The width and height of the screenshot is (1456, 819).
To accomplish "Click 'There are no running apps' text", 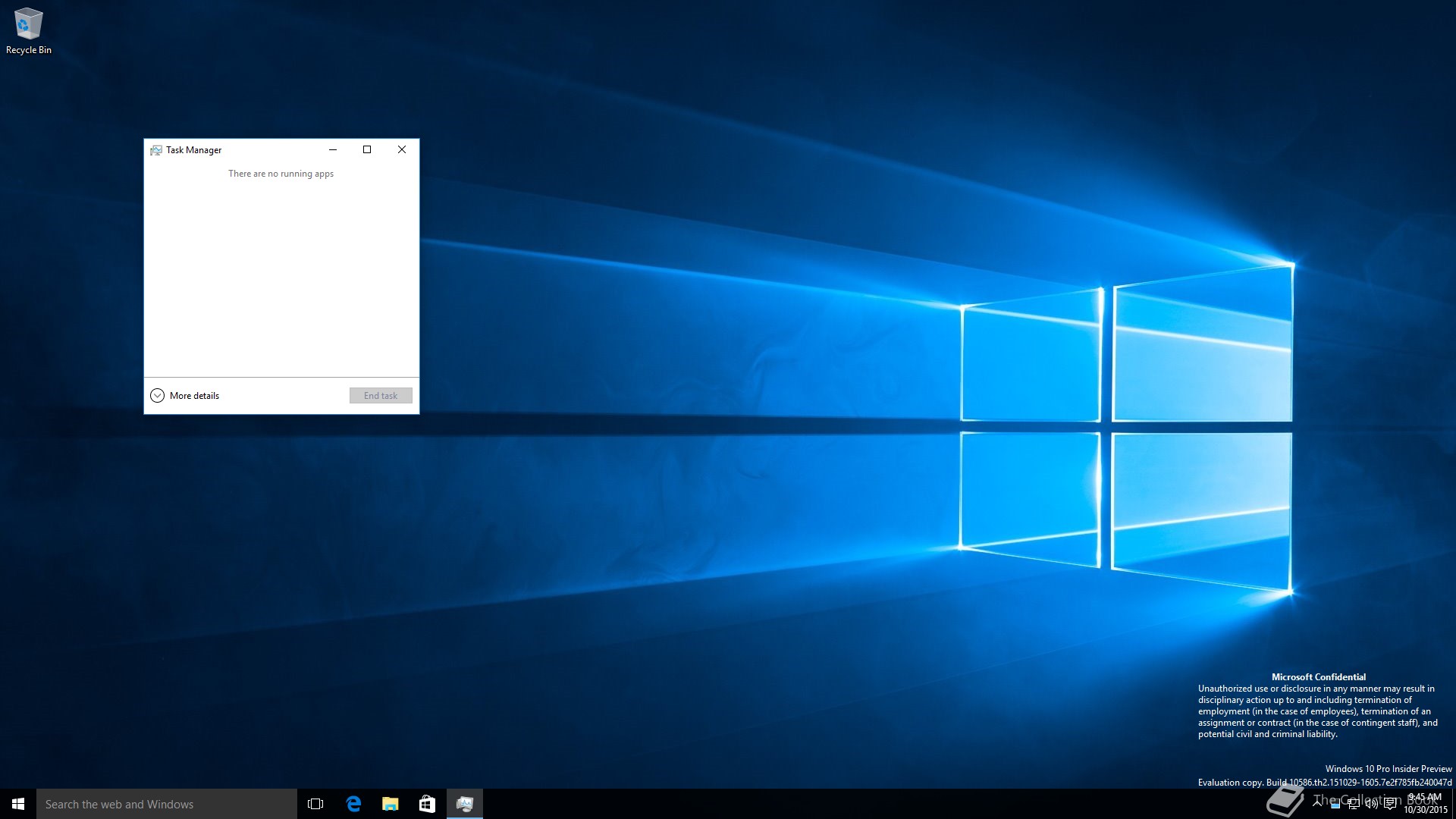I will tap(281, 174).
